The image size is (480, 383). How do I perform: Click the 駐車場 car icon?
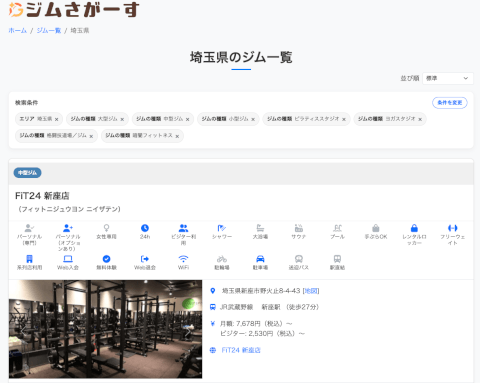(x=260, y=259)
